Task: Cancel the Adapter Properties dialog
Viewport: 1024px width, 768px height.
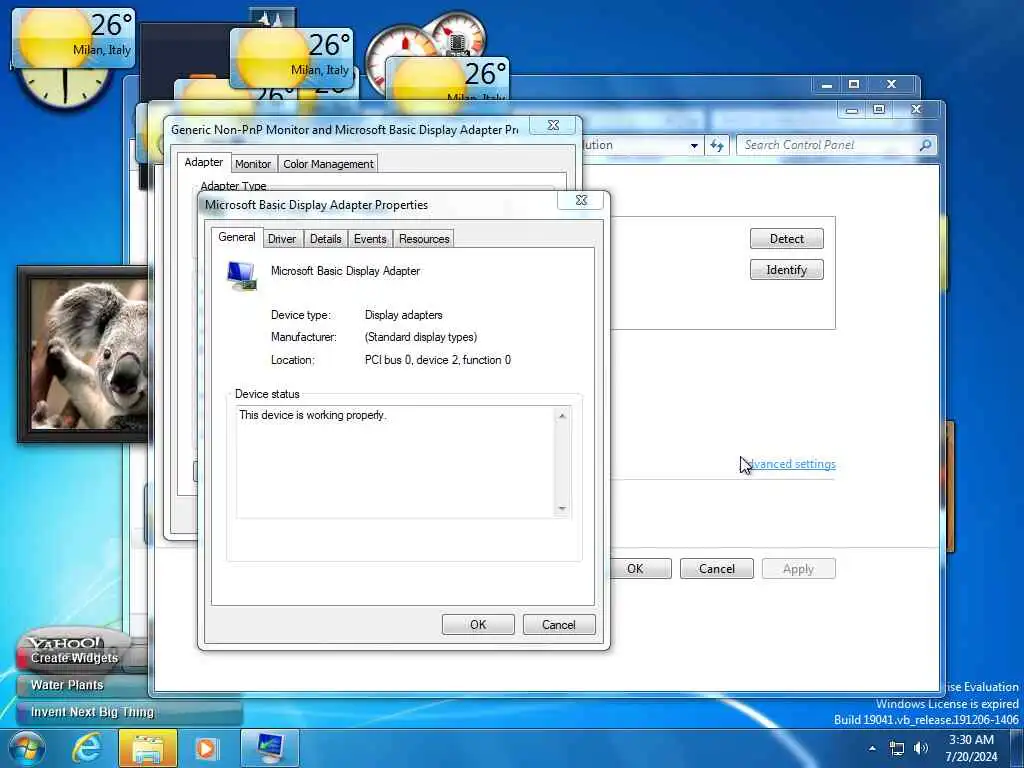Action: click(x=559, y=624)
